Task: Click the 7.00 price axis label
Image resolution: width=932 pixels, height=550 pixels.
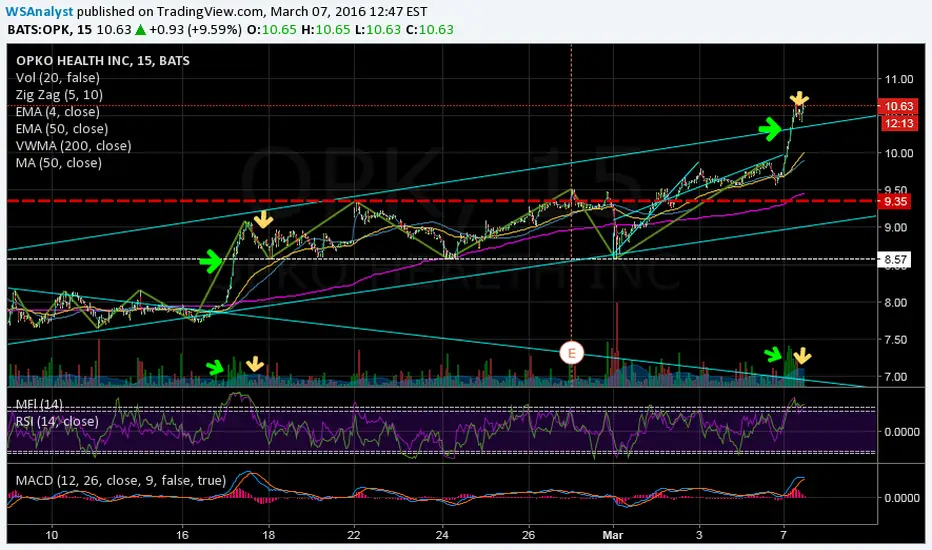Action: pos(898,377)
